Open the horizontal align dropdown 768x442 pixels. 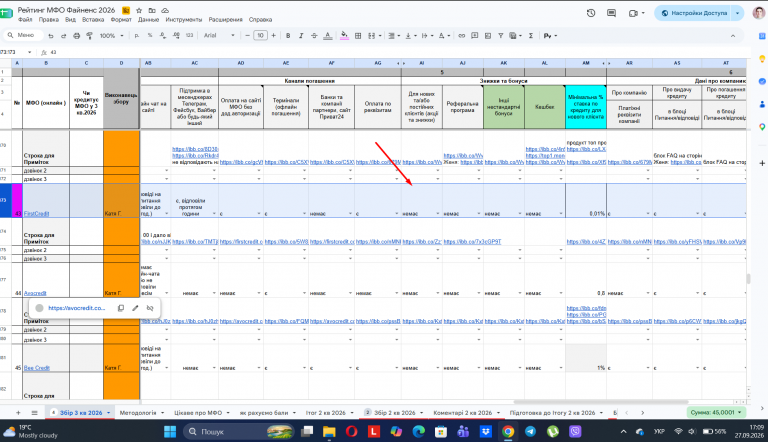point(393,36)
